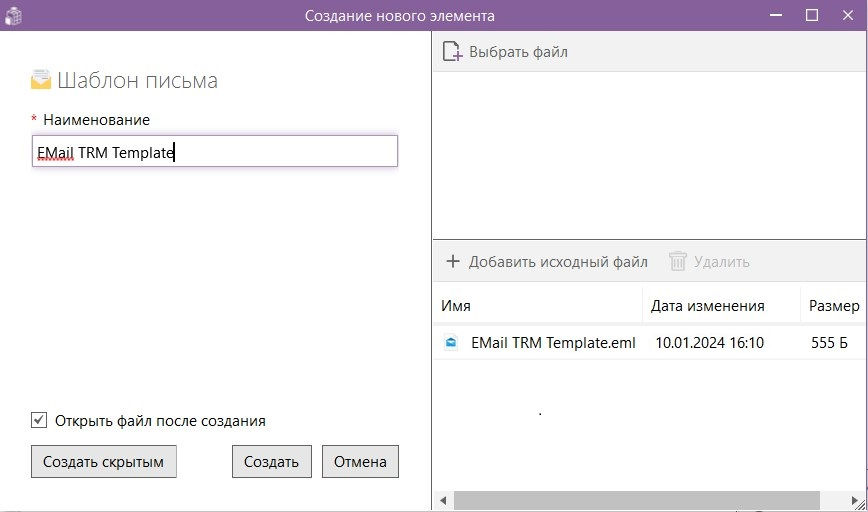The width and height of the screenshot is (868, 512).
Task: Sort the file list by the Имя column
Action: (x=538, y=306)
